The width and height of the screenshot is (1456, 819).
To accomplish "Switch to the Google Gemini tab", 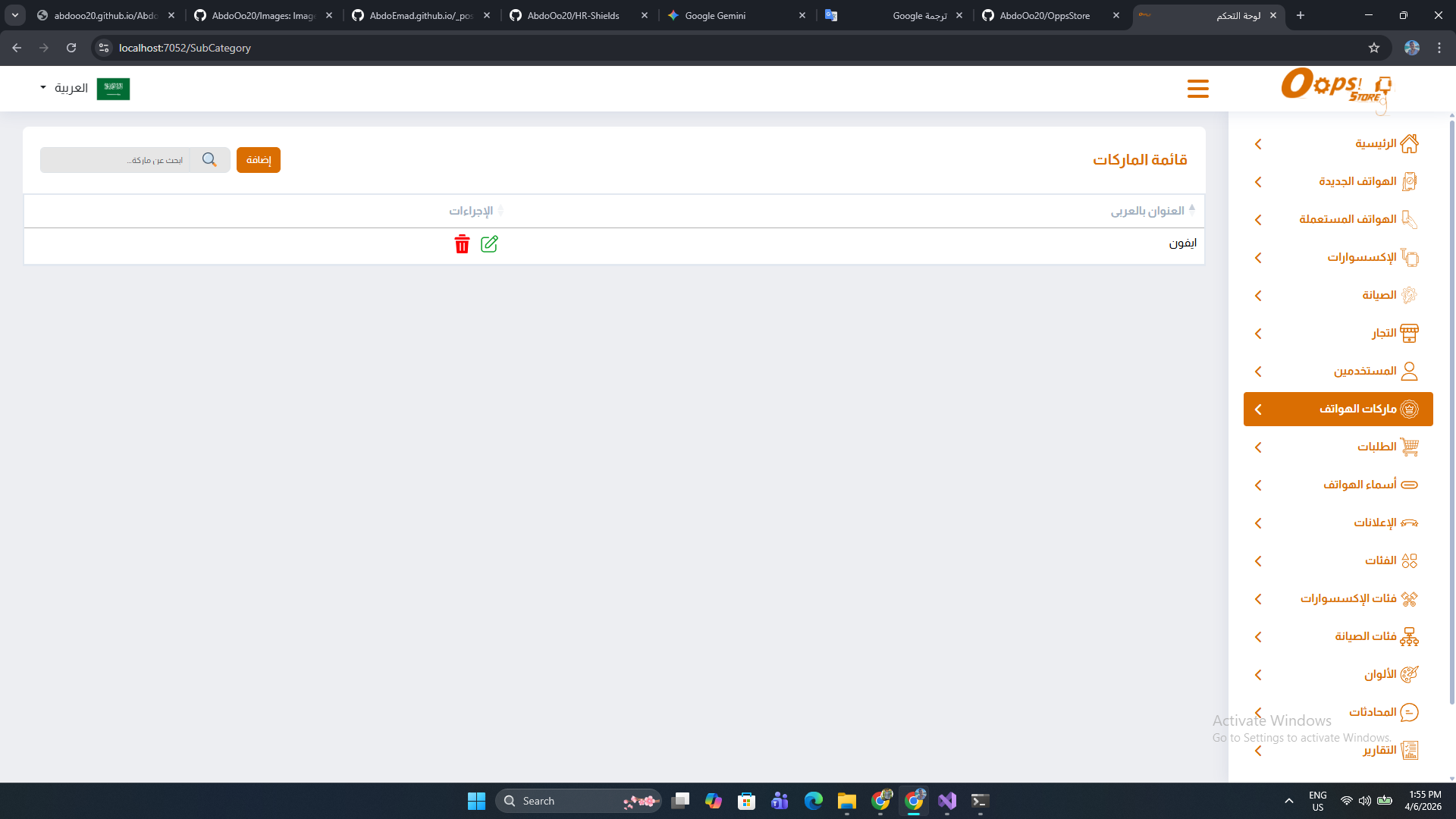I will coord(714,15).
